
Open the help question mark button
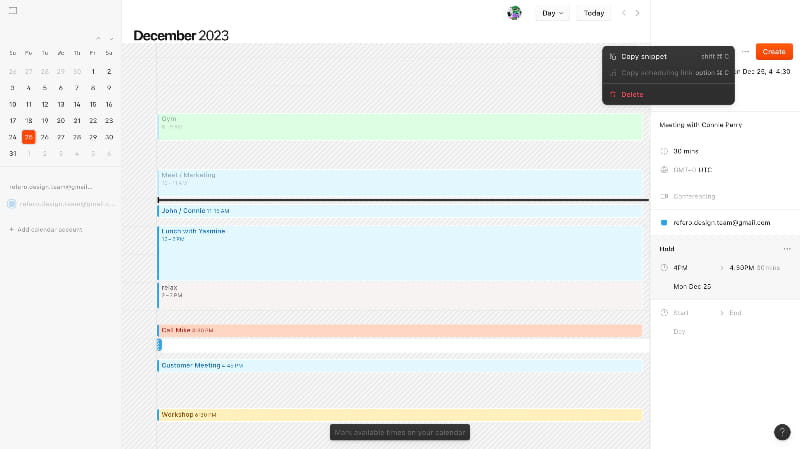[x=782, y=432]
